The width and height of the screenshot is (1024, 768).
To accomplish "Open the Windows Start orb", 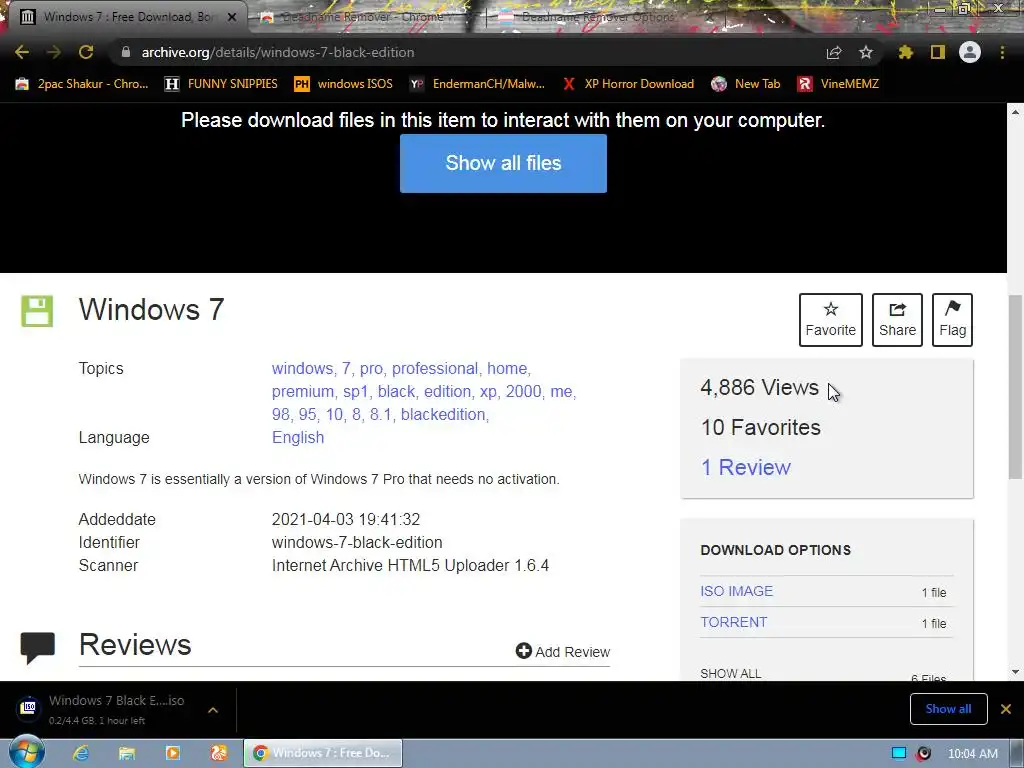I will 26,752.
